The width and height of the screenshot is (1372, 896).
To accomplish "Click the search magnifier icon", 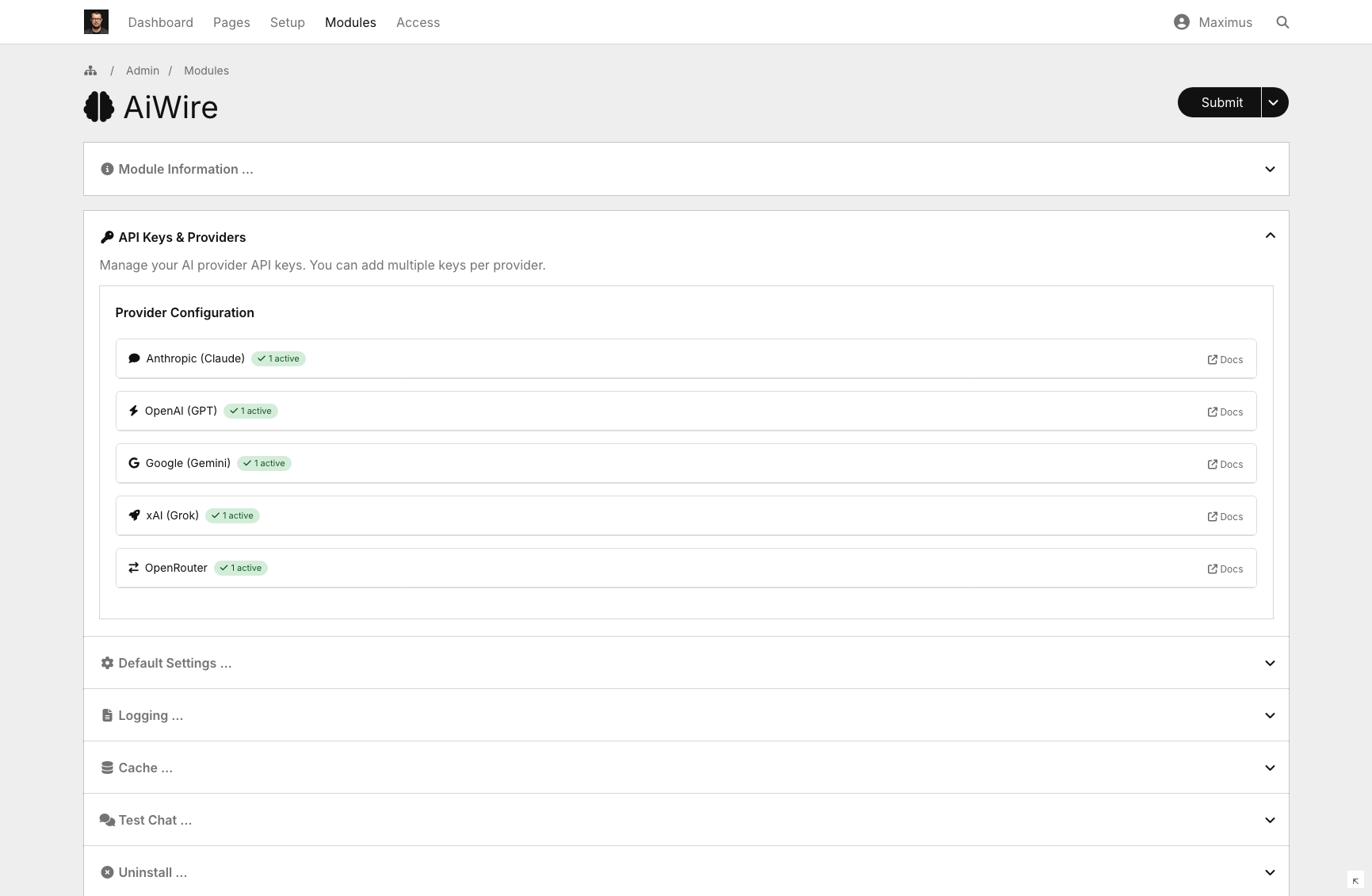I will [1282, 22].
